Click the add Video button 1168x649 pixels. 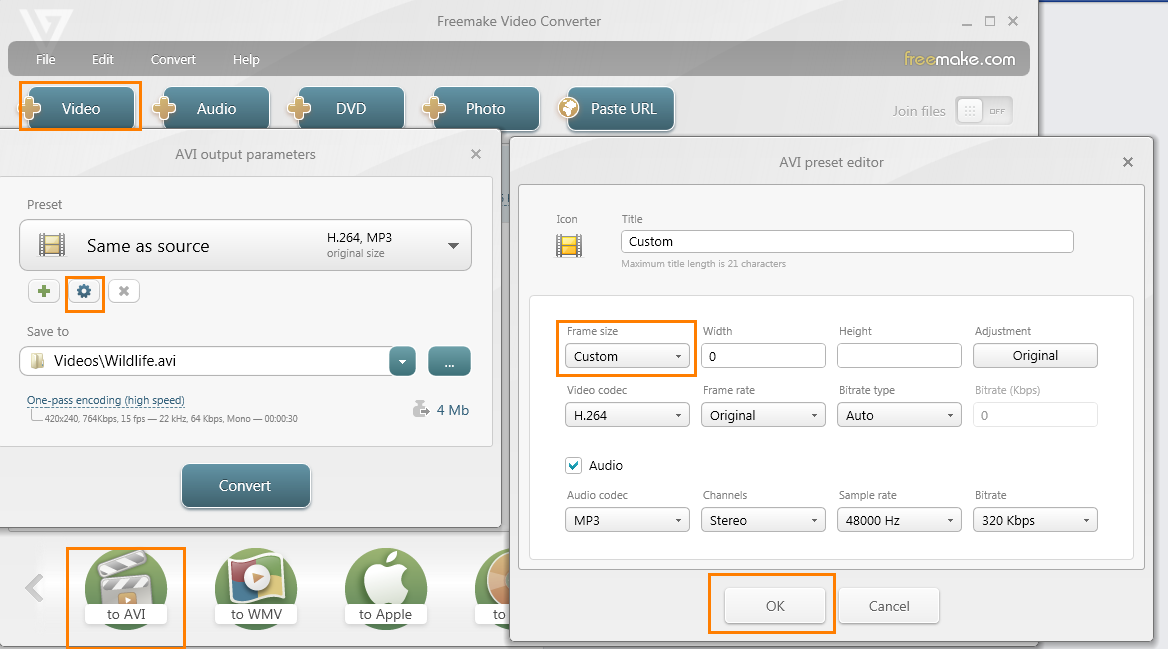click(x=80, y=109)
